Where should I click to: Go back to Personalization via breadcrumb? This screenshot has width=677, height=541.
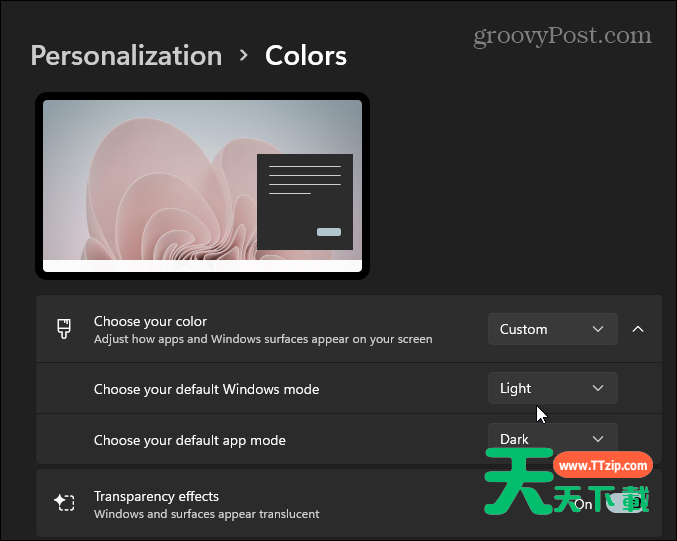coord(126,55)
